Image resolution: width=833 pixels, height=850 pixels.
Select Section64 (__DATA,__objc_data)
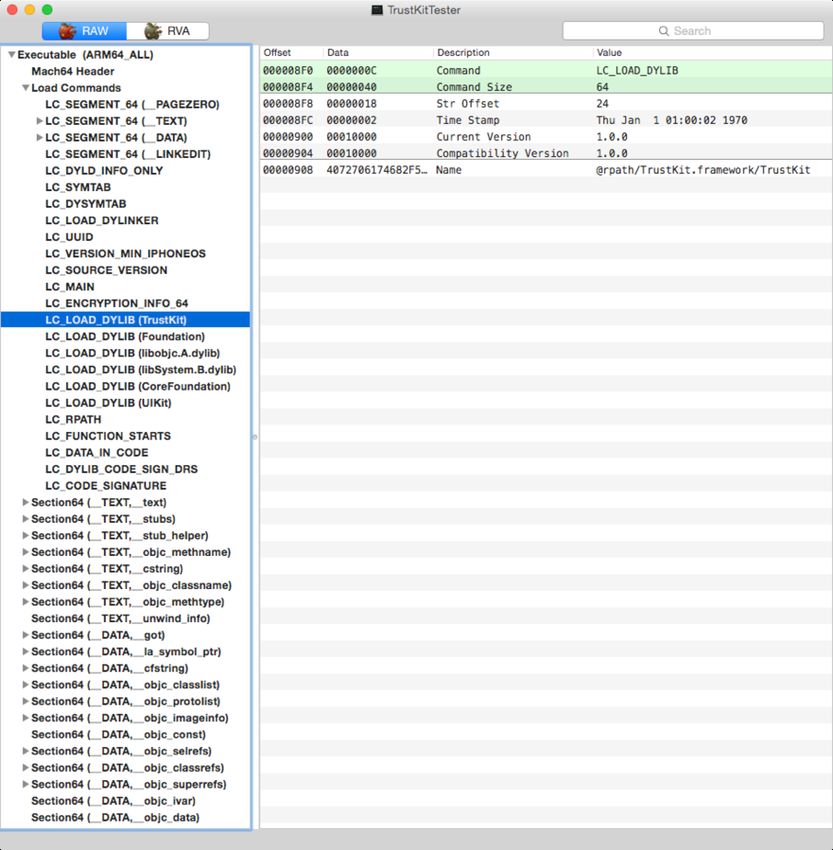[x=115, y=817]
